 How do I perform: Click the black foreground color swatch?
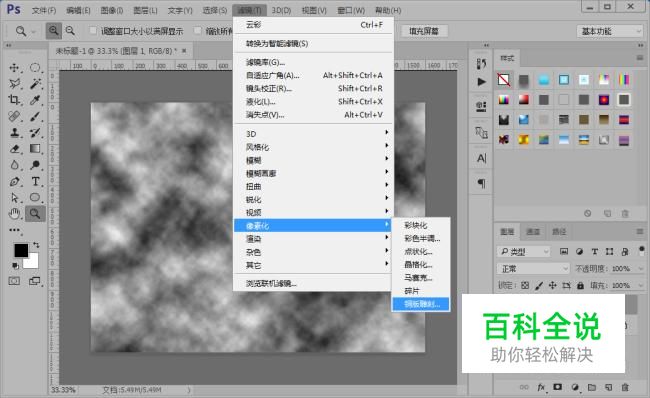tap(21, 250)
